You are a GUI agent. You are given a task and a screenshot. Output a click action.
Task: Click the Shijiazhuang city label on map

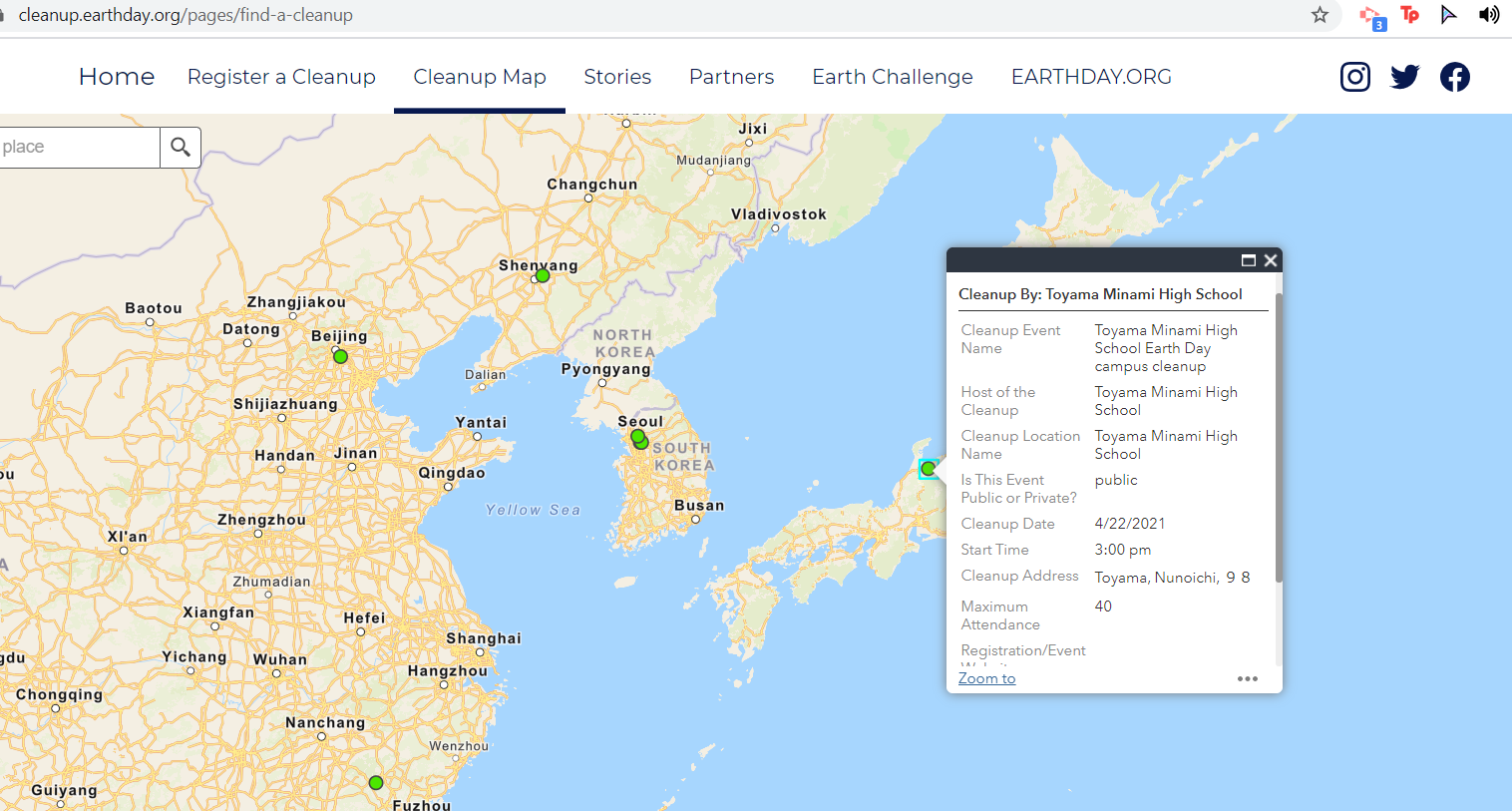click(285, 404)
